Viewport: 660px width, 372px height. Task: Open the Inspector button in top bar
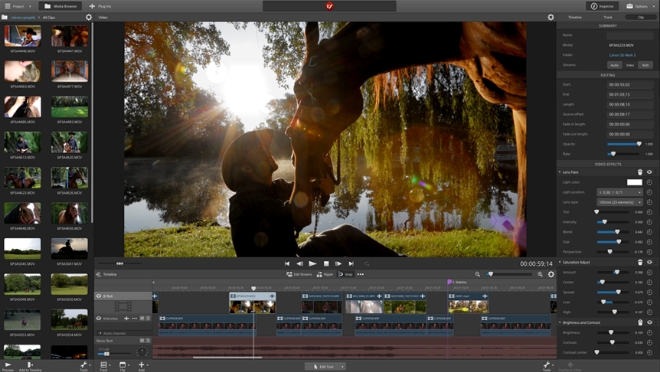click(x=603, y=6)
